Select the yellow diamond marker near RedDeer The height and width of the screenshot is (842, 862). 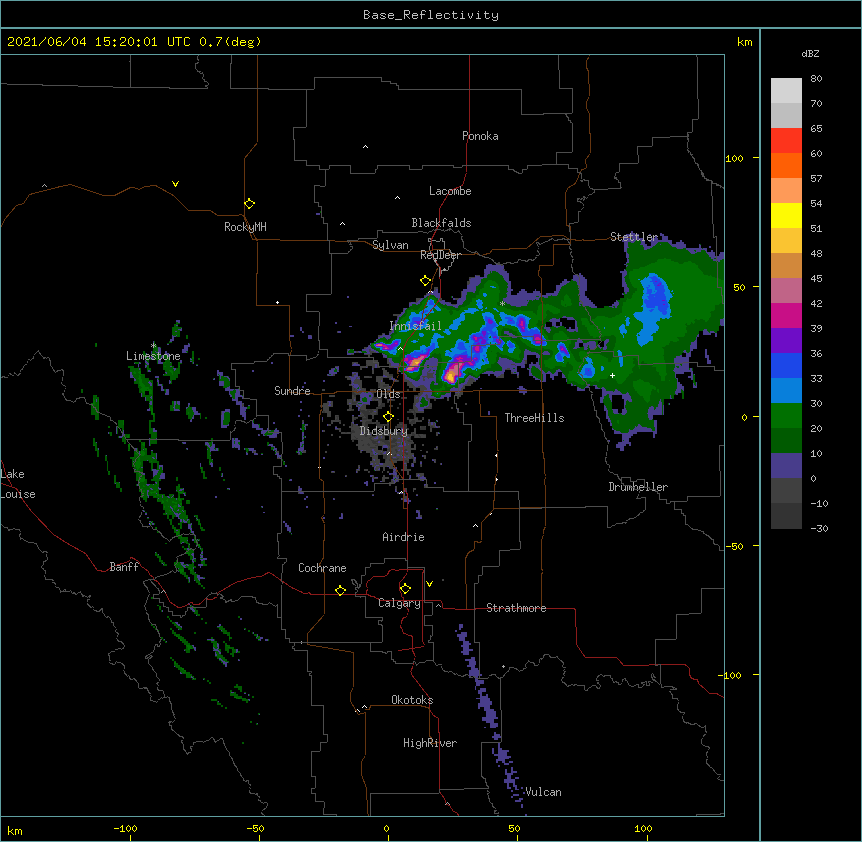pyautogui.click(x=426, y=281)
